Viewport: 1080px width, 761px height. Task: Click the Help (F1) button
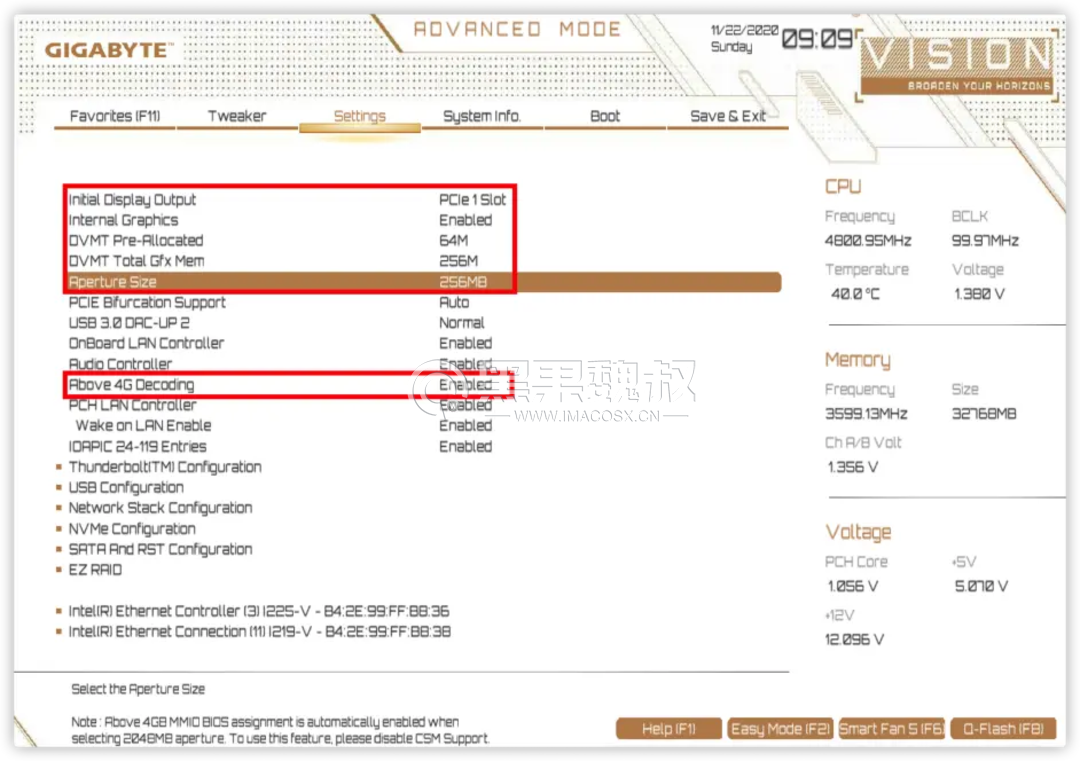coord(668,729)
